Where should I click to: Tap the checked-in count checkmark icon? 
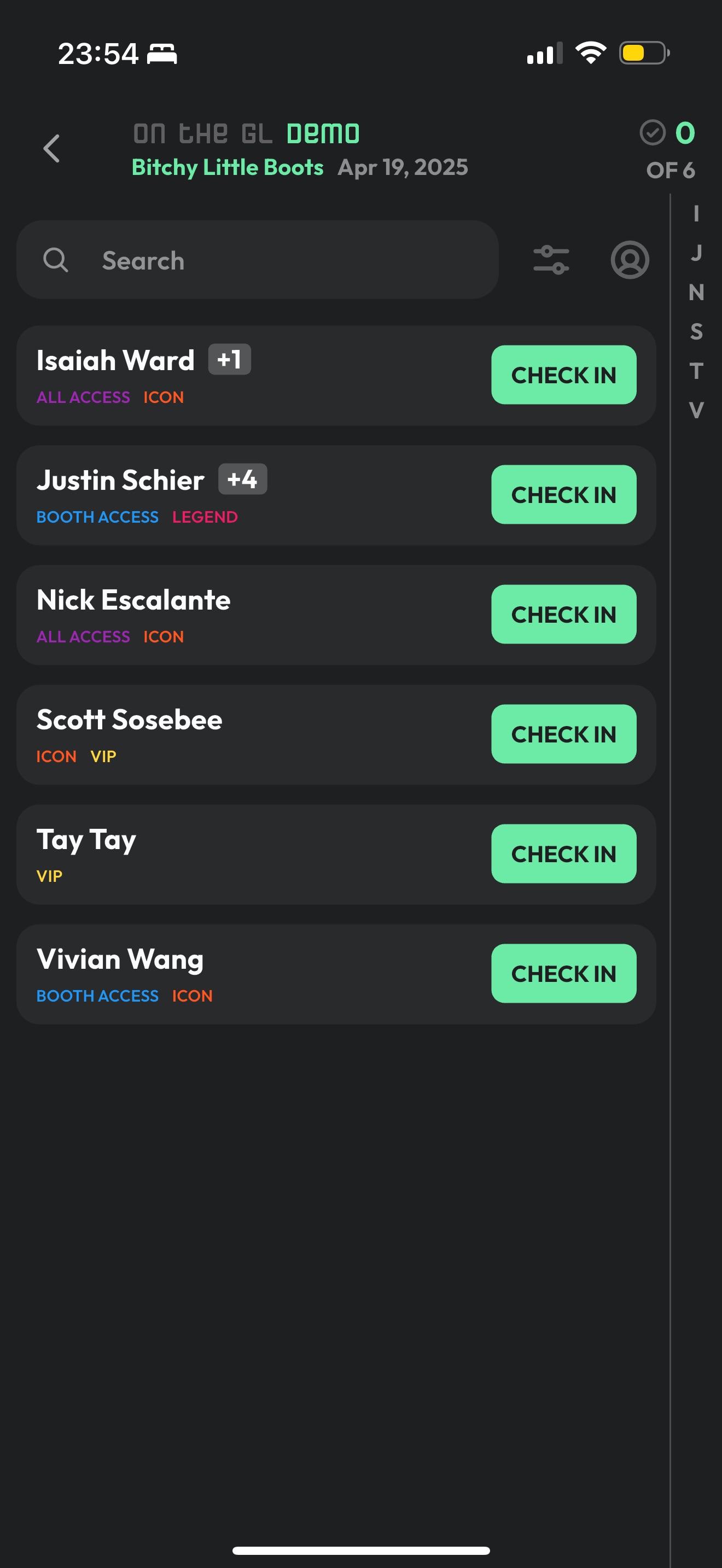pyautogui.click(x=652, y=132)
